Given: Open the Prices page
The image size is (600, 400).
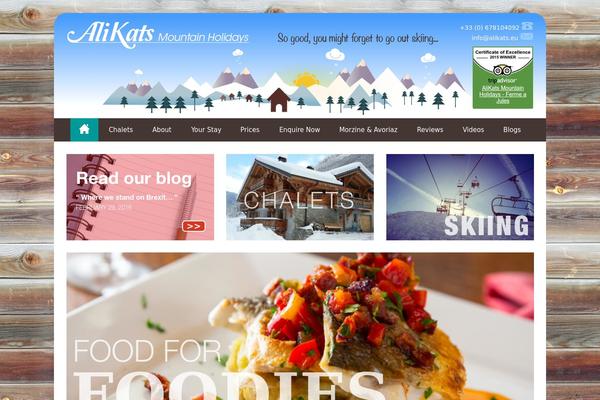Looking at the screenshot, I should [x=250, y=130].
